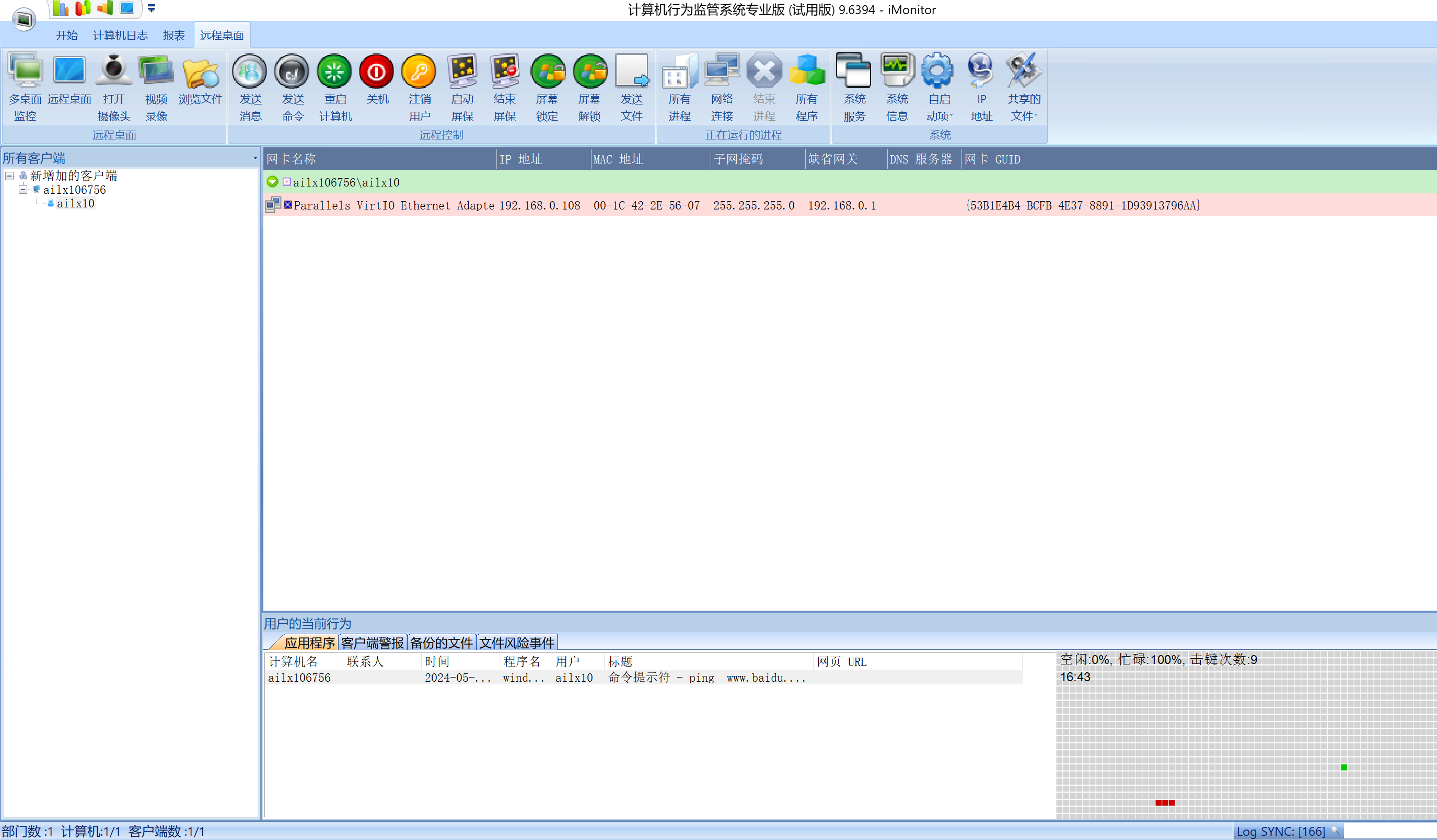The image size is (1437, 840).
Task: Switch to the 开始 ribbon tab
Action: pos(67,36)
